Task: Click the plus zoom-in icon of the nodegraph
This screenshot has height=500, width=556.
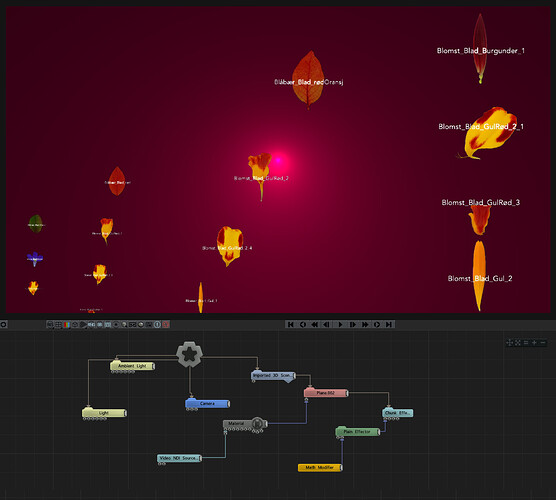Action: 534,343
